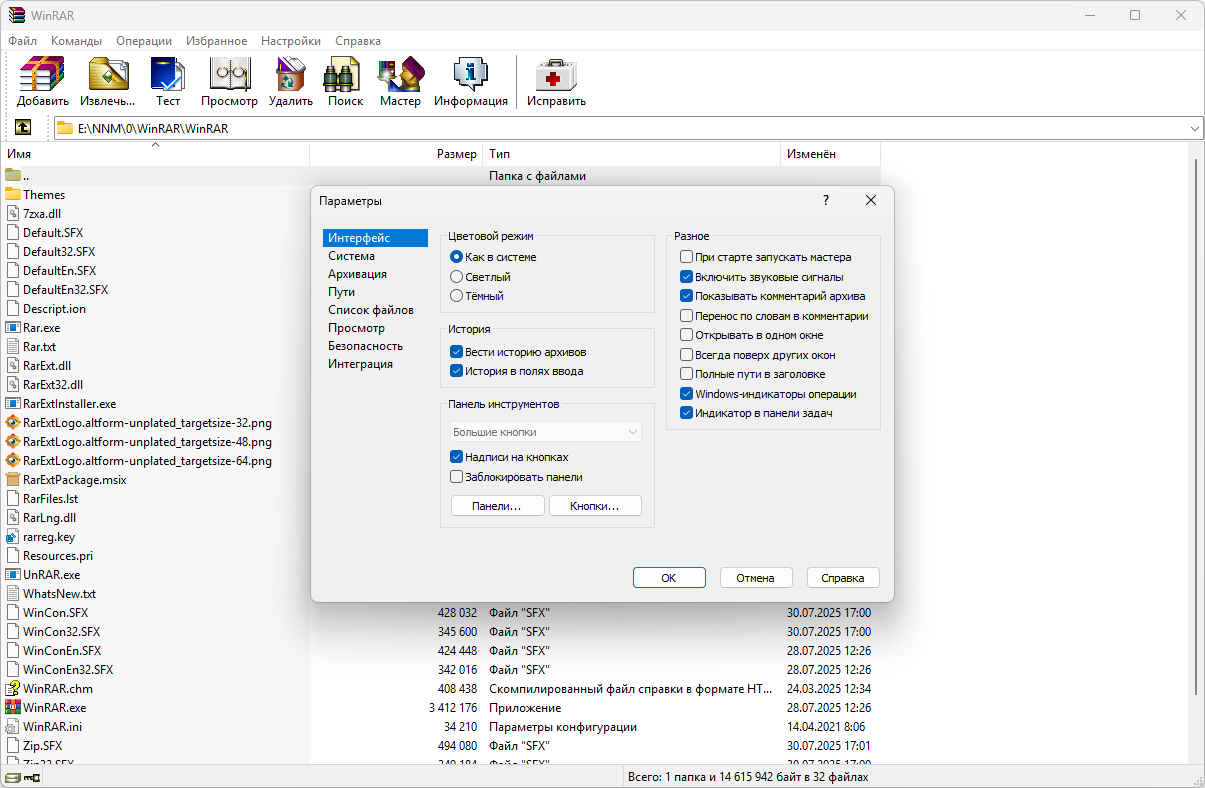1205x788 pixels.
Task: Toggle Индикатор в панели задач checkbox
Action: [687, 413]
